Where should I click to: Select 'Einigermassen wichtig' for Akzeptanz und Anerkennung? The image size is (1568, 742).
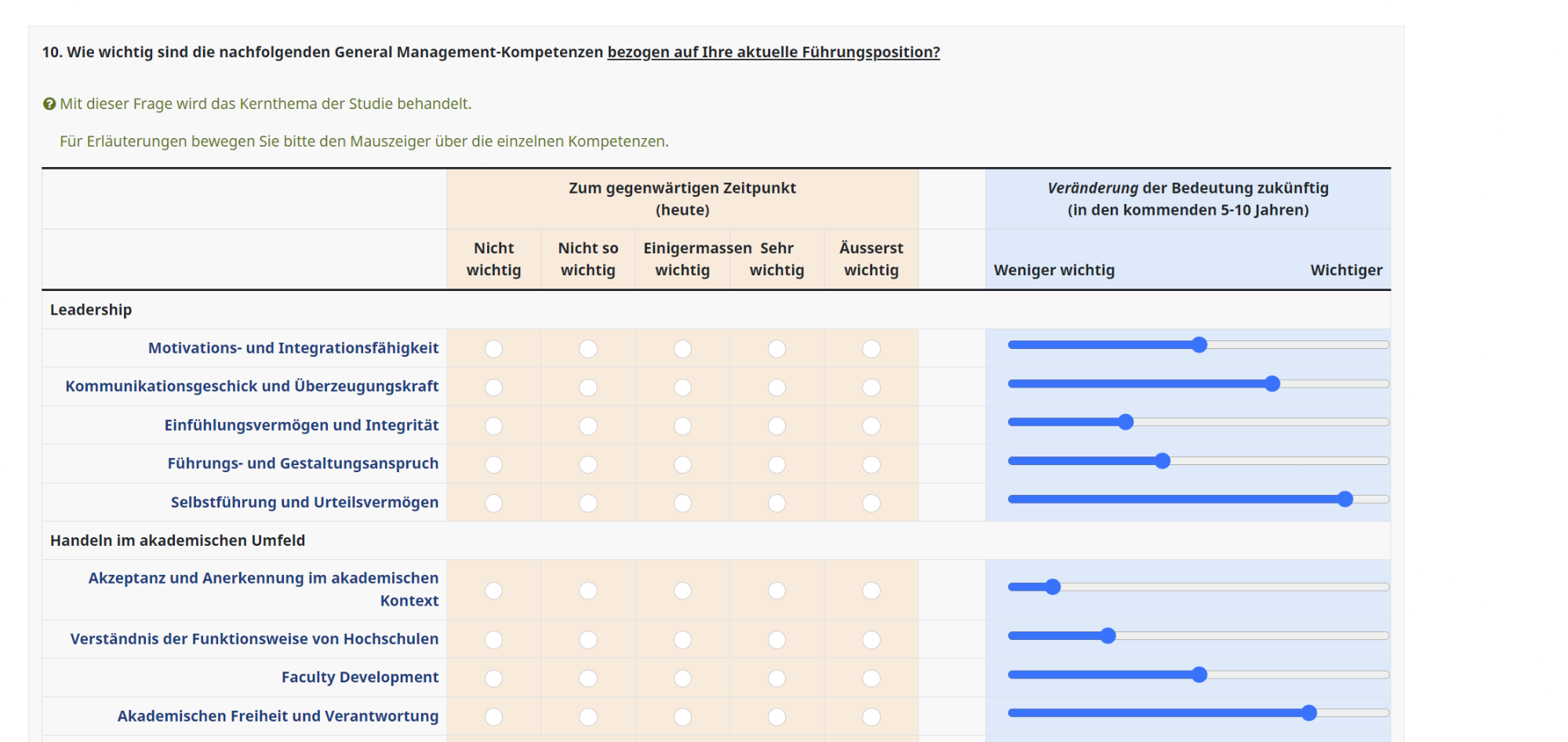(x=682, y=591)
